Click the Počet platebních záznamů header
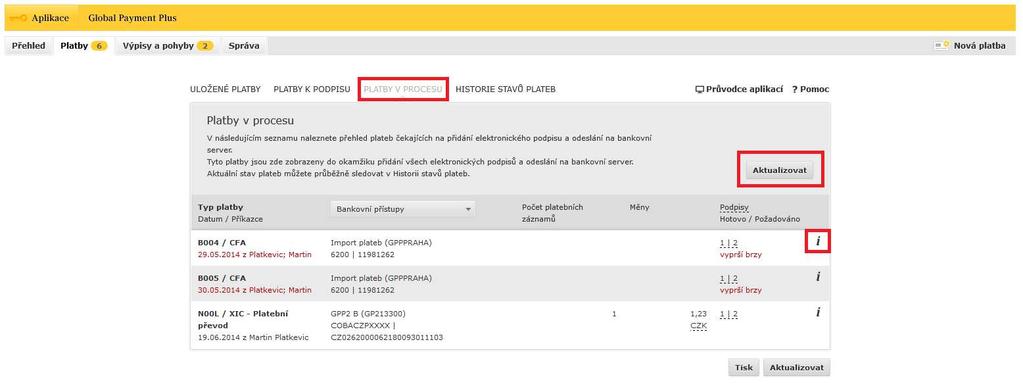Image resolution: width=1023 pixels, height=390 pixels. click(552, 213)
